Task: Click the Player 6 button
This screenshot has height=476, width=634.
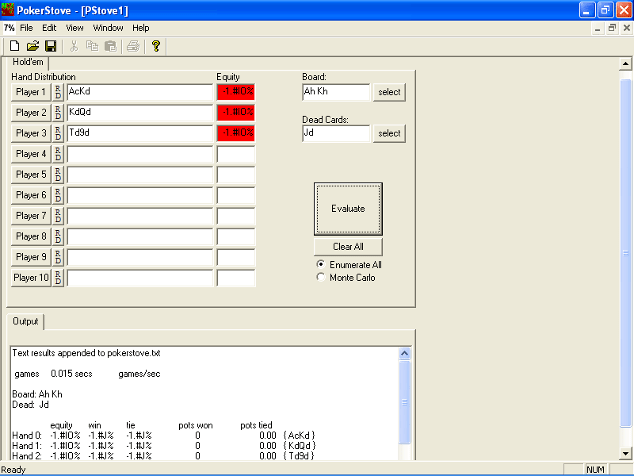Action: [x=31, y=195]
